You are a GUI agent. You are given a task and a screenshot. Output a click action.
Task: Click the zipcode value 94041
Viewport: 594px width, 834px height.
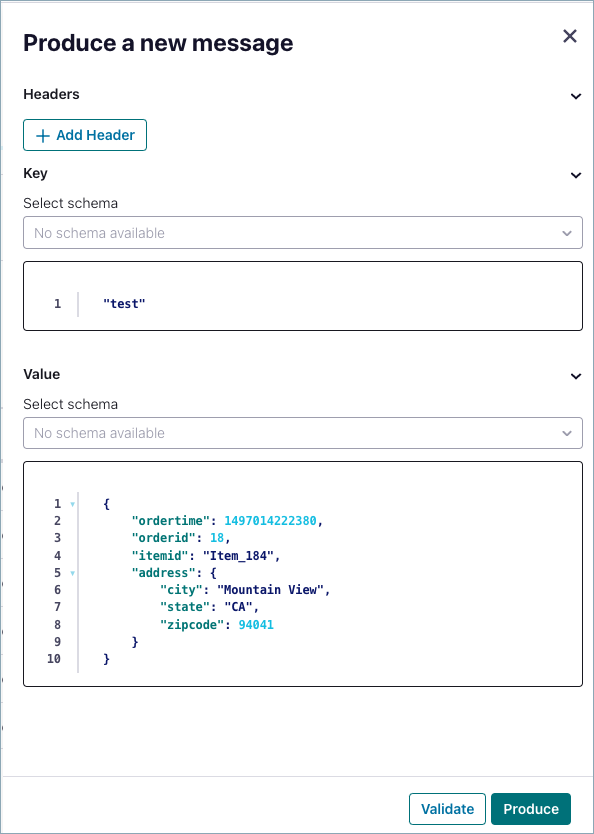(256, 624)
